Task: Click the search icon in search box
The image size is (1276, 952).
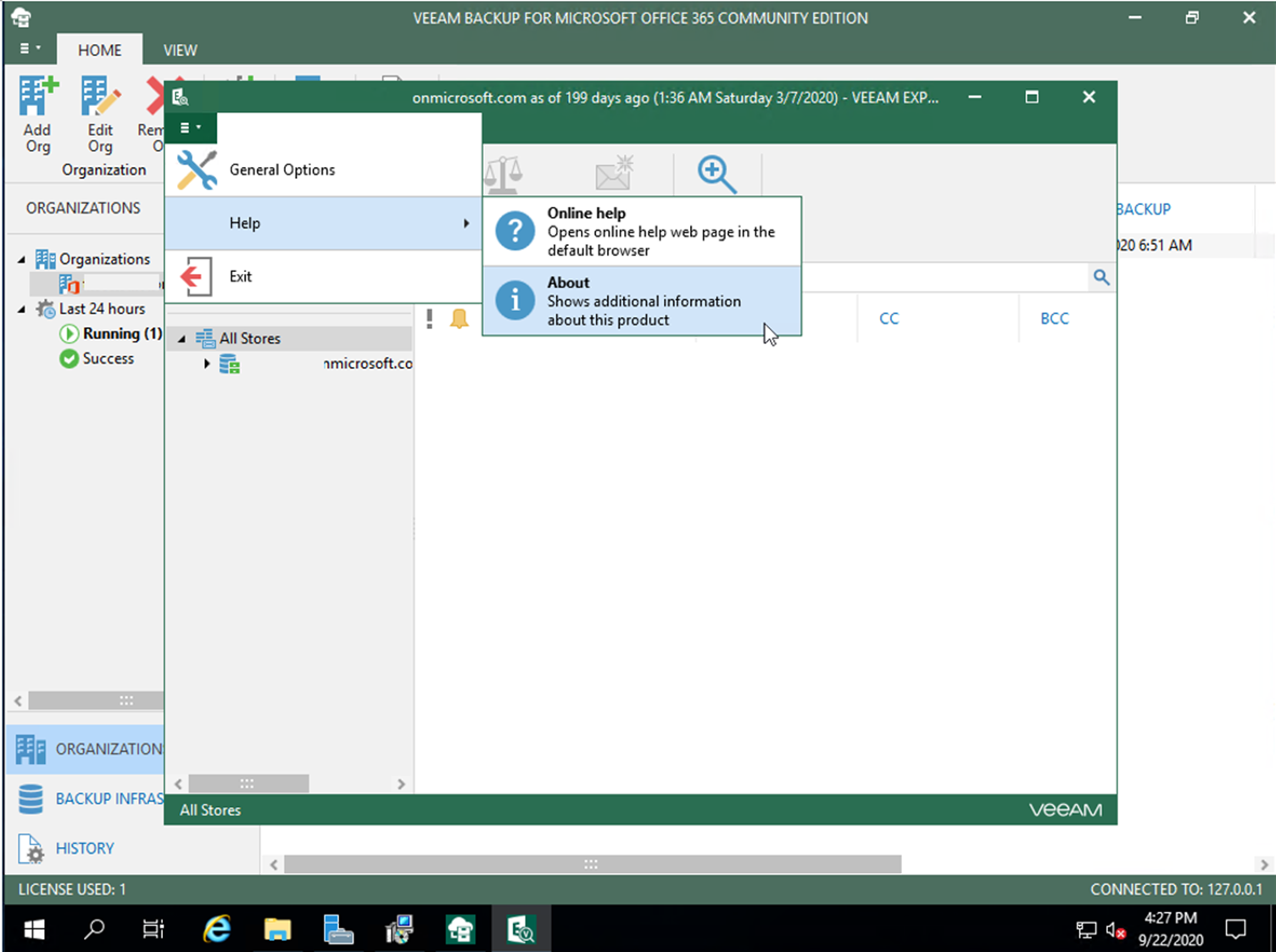Action: click(1100, 277)
